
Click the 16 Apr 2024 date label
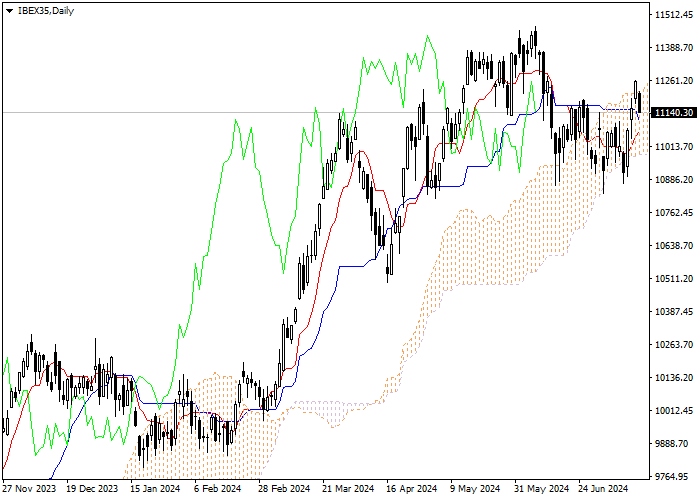point(412,489)
